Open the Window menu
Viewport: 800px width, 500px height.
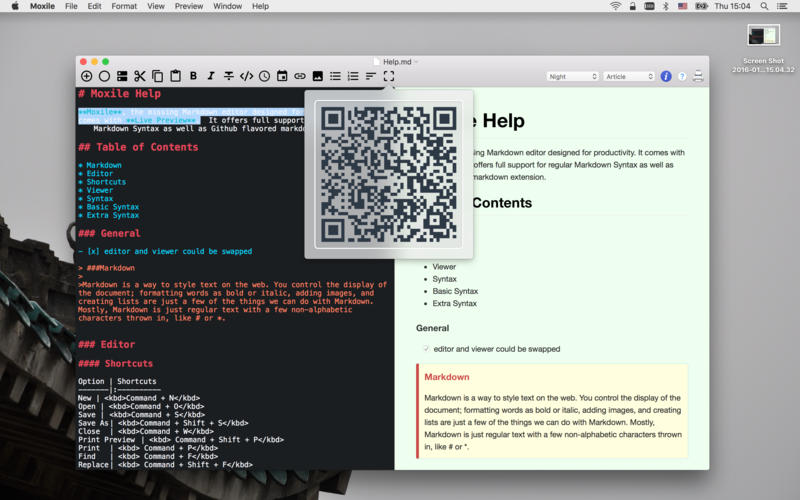point(228,6)
